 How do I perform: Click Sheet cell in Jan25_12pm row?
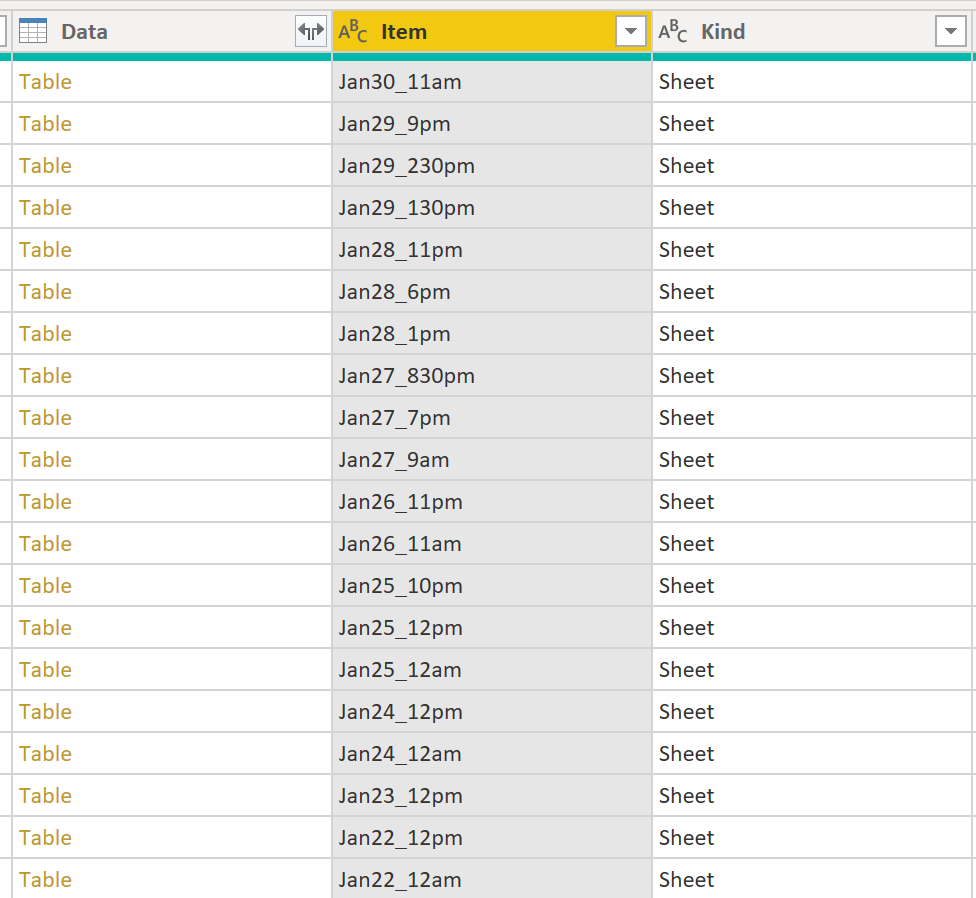(812, 628)
